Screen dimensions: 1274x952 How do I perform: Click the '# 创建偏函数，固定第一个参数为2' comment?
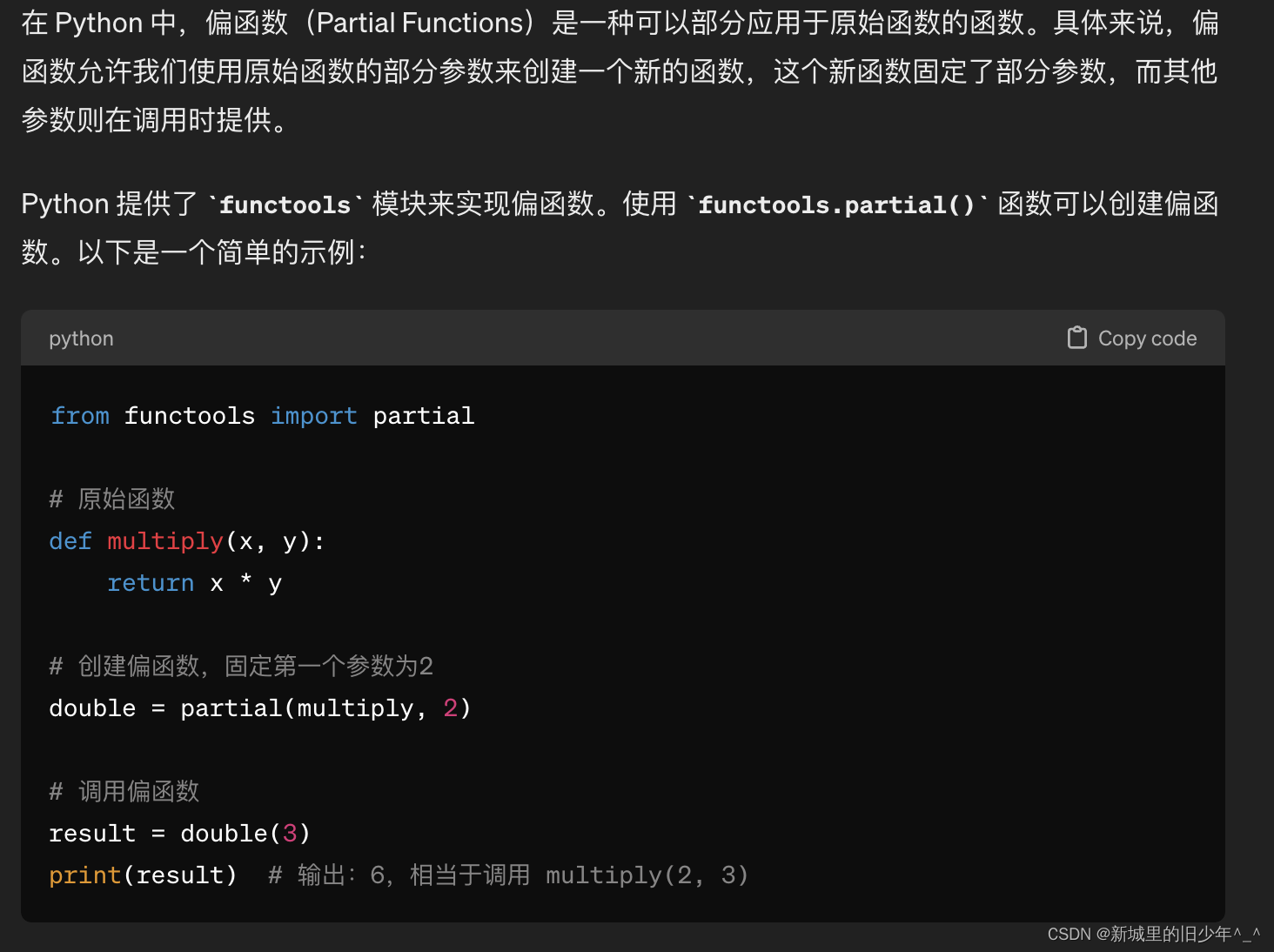(x=241, y=666)
